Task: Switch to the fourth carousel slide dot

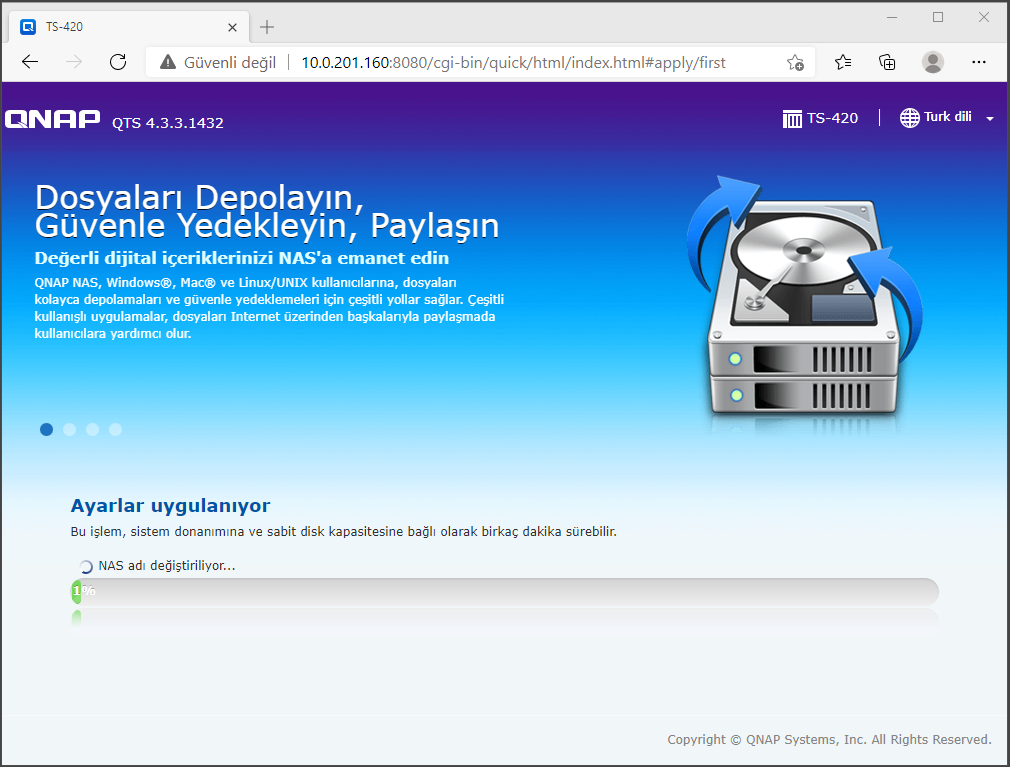Action: [115, 429]
